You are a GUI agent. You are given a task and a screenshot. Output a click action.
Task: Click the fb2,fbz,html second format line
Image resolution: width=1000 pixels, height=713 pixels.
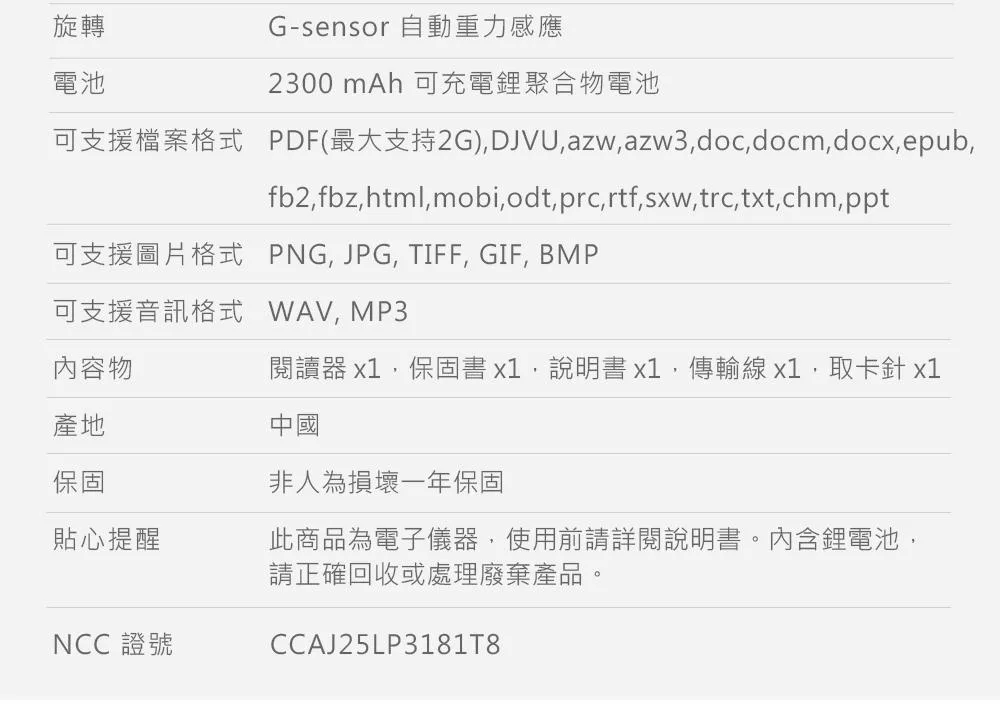pos(579,198)
